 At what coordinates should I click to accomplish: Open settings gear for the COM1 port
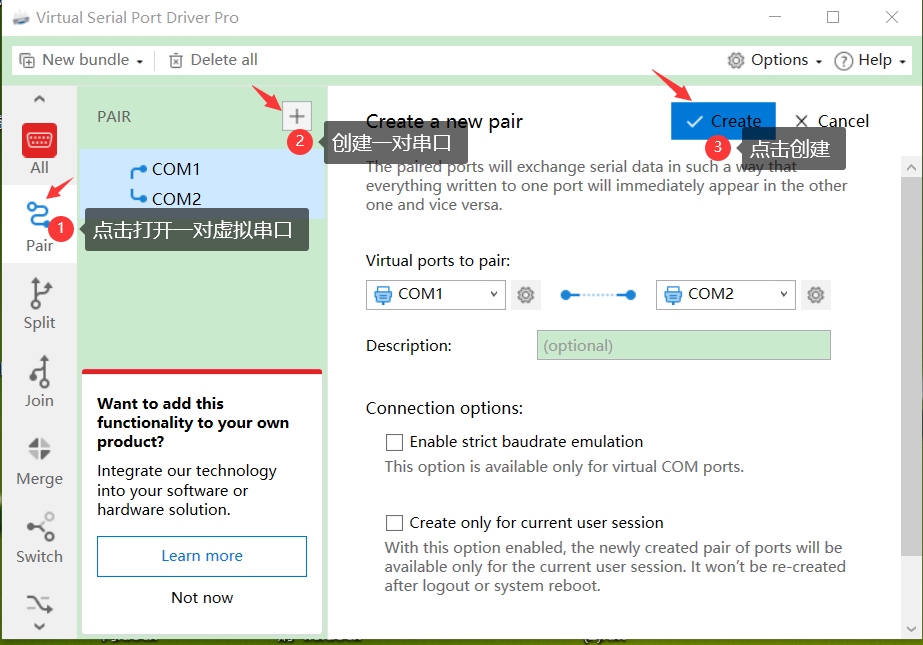(525, 294)
